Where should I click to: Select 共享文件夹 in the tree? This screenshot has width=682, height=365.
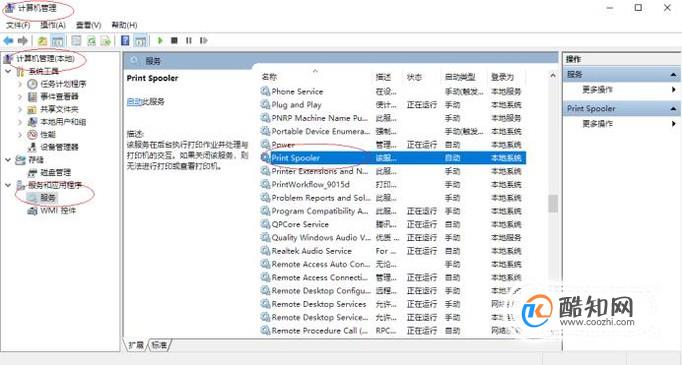[59, 109]
